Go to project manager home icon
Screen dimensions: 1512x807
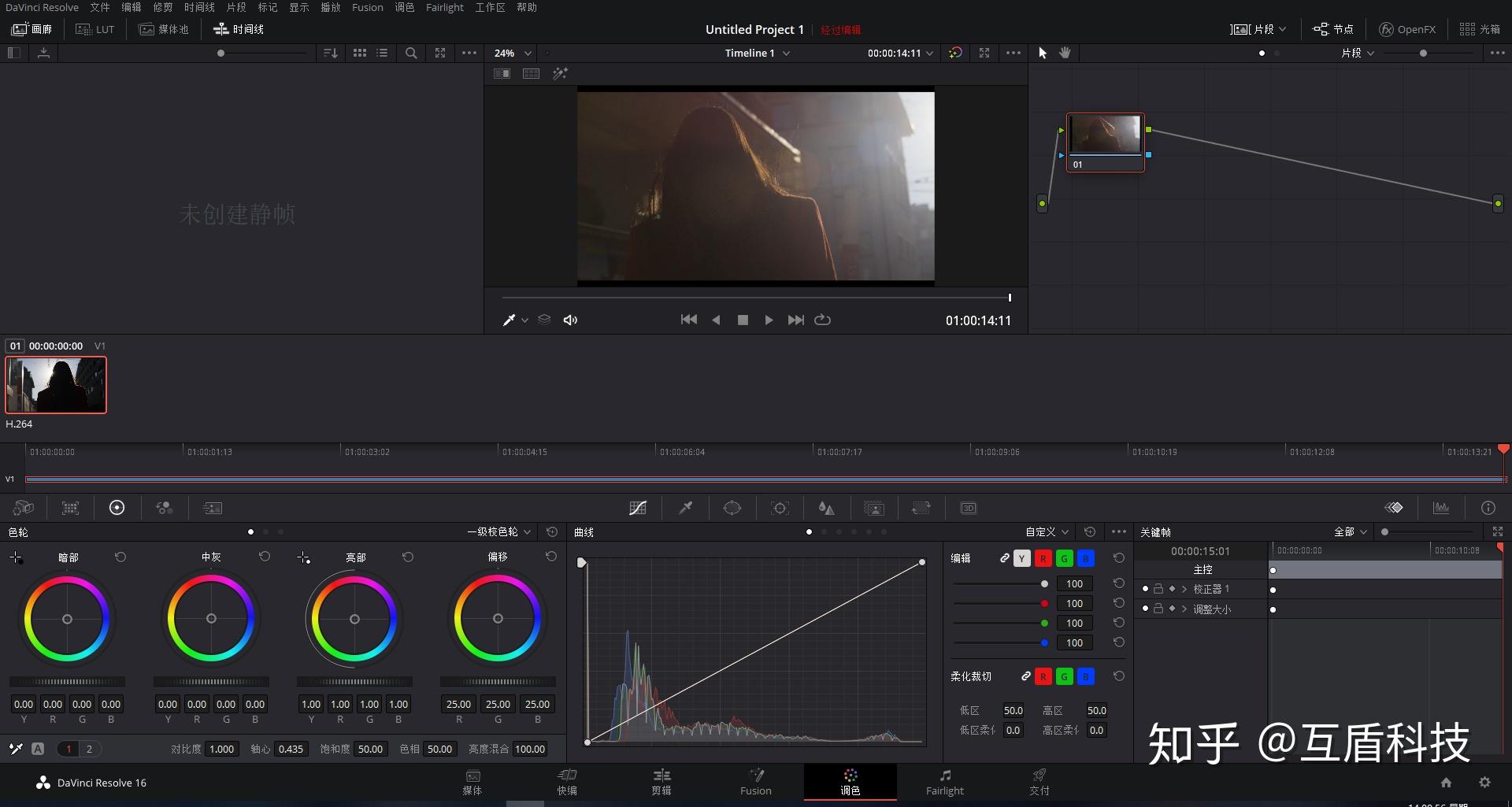[1446, 783]
